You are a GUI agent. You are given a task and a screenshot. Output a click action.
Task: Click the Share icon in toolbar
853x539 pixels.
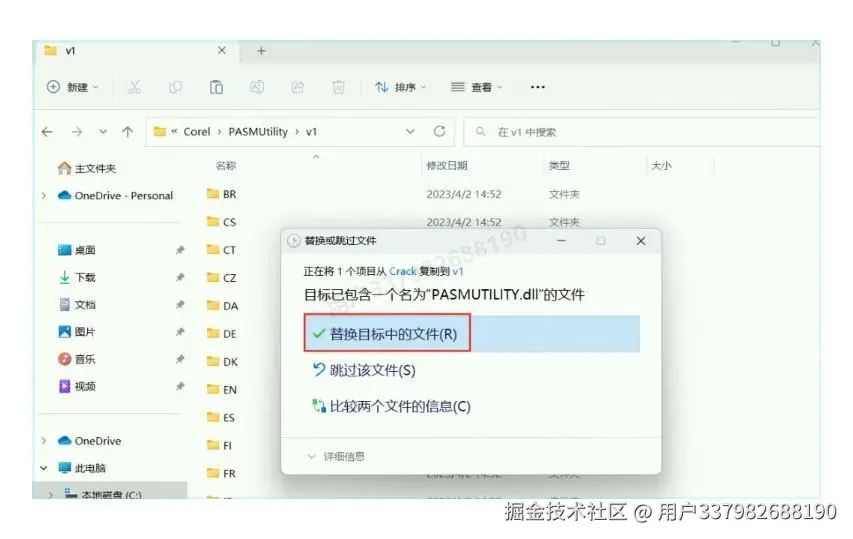click(x=298, y=87)
